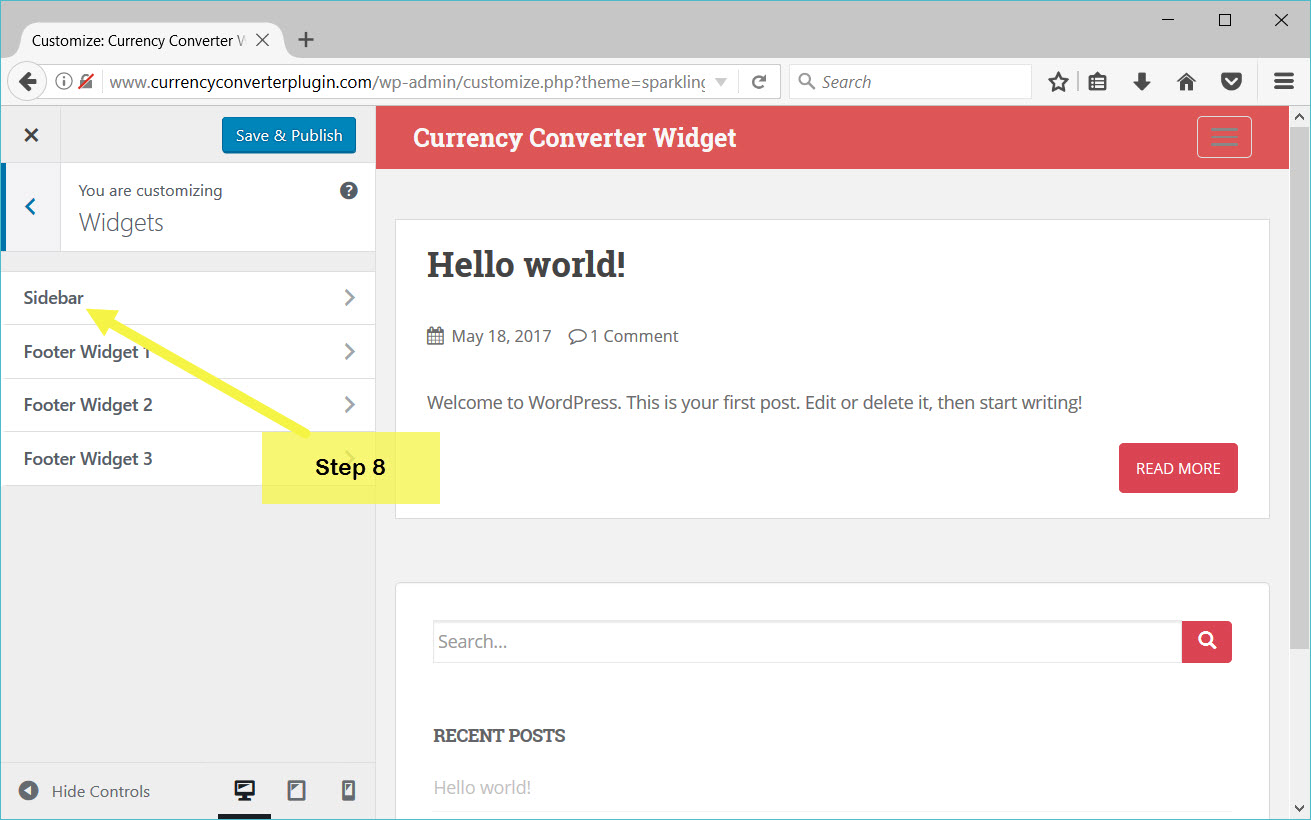Switch preview to desktop view
1311x820 pixels.
244,790
